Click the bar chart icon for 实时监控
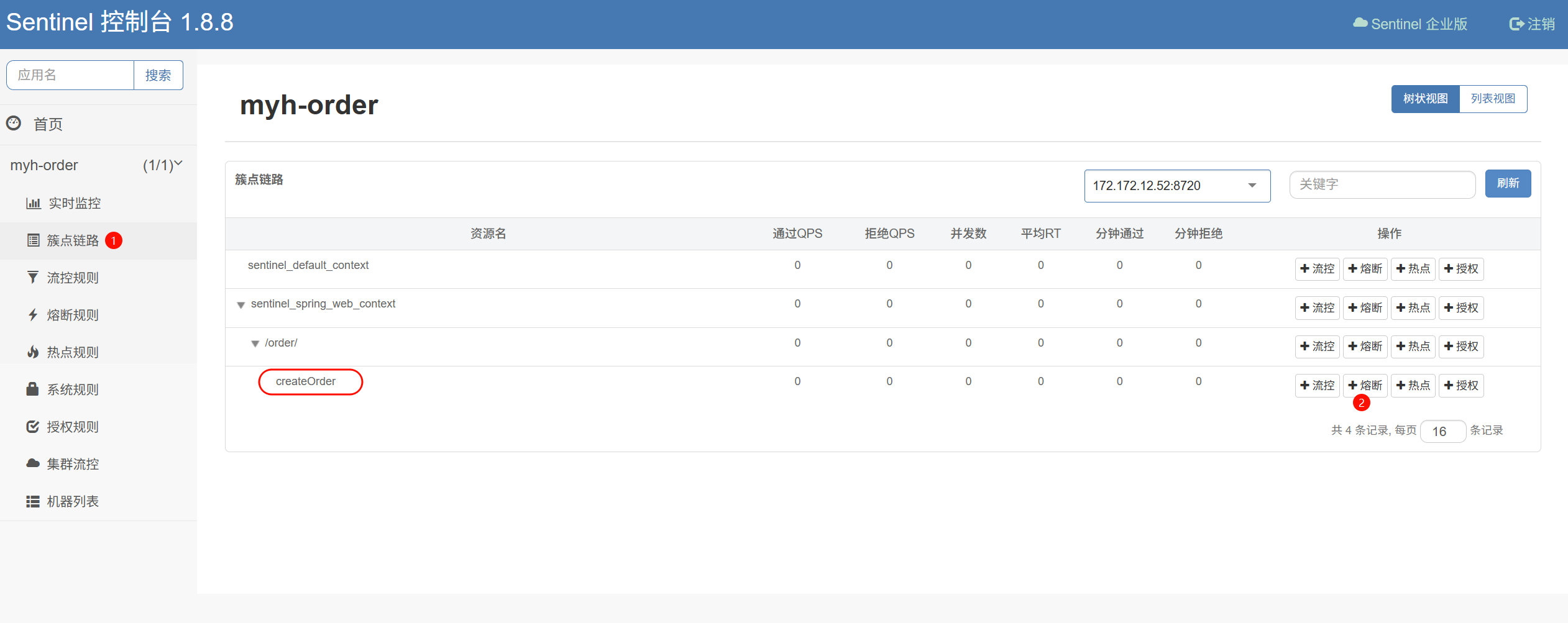The width and height of the screenshot is (1568, 623). point(33,203)
